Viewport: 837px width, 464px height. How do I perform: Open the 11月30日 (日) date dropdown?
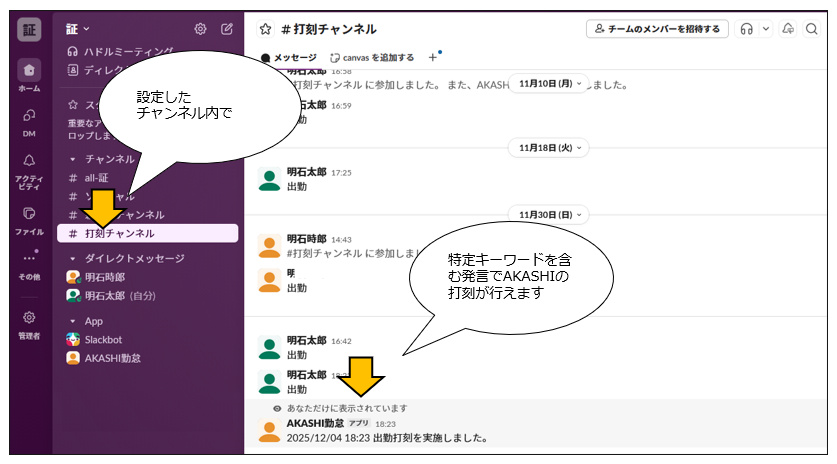(549, 215)
